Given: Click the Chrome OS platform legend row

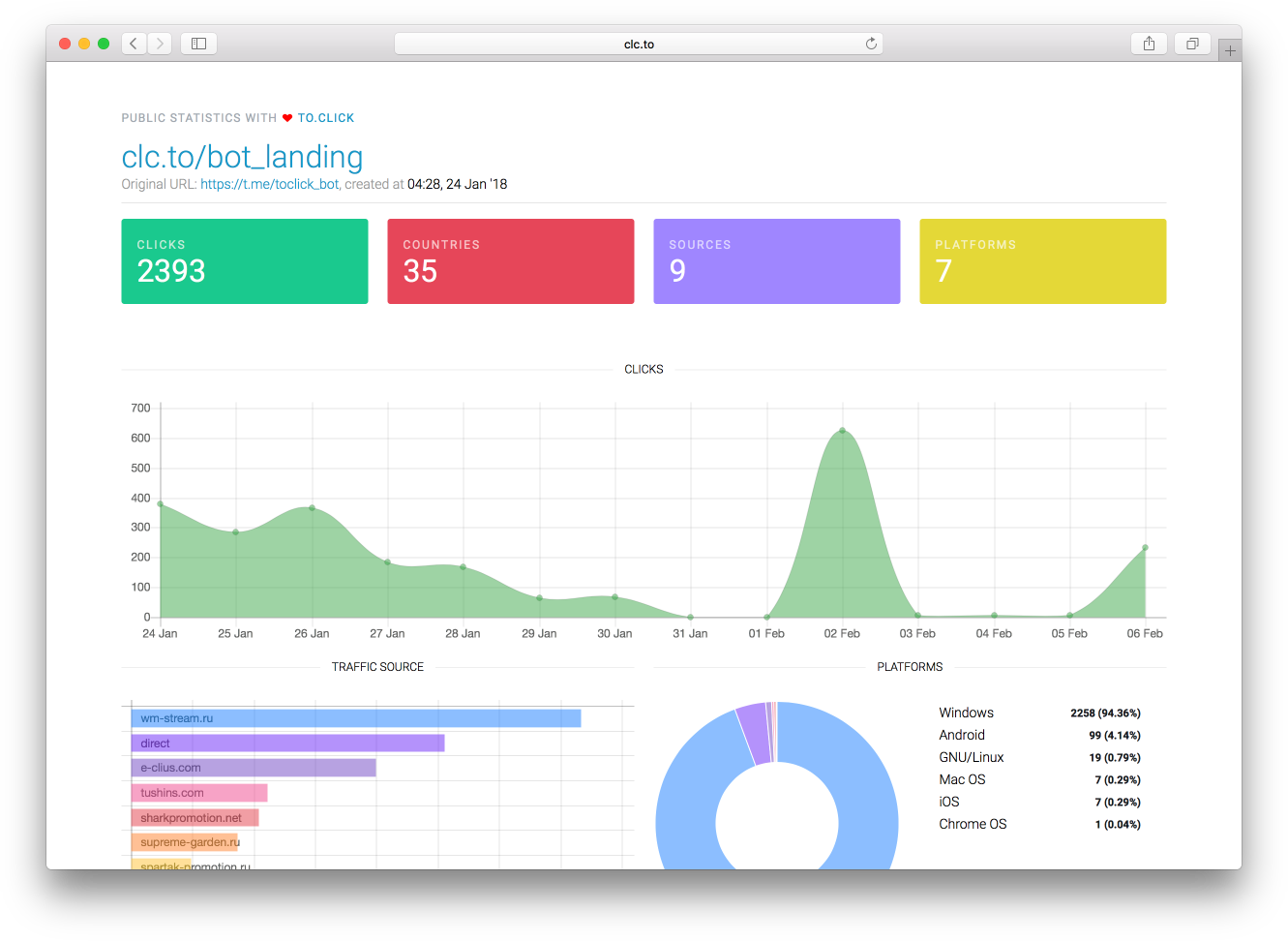Looking at the screenshot, I should click(x=1039, y=824).
